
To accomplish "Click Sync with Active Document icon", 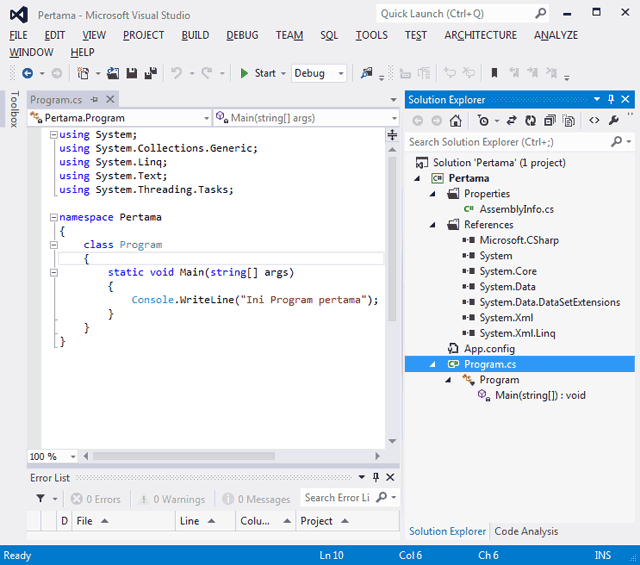I will [x=511, y=120].
